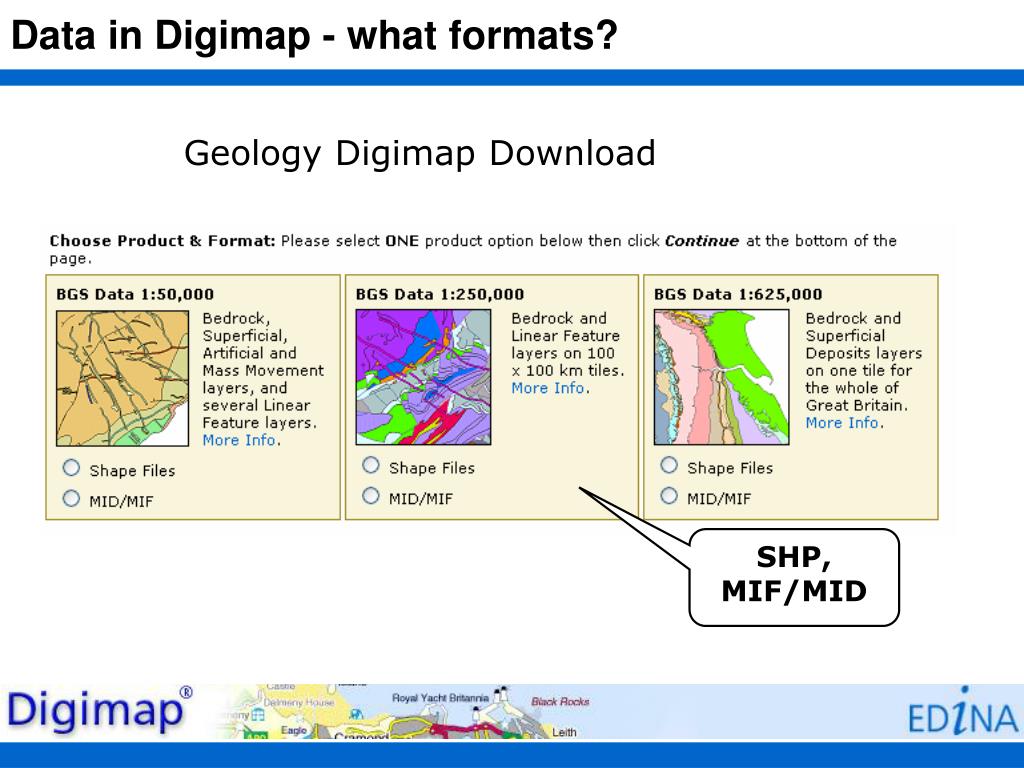Click the EDINA logo in footer
This screenshot has width=1024, height=768.
tap(963, 711)
